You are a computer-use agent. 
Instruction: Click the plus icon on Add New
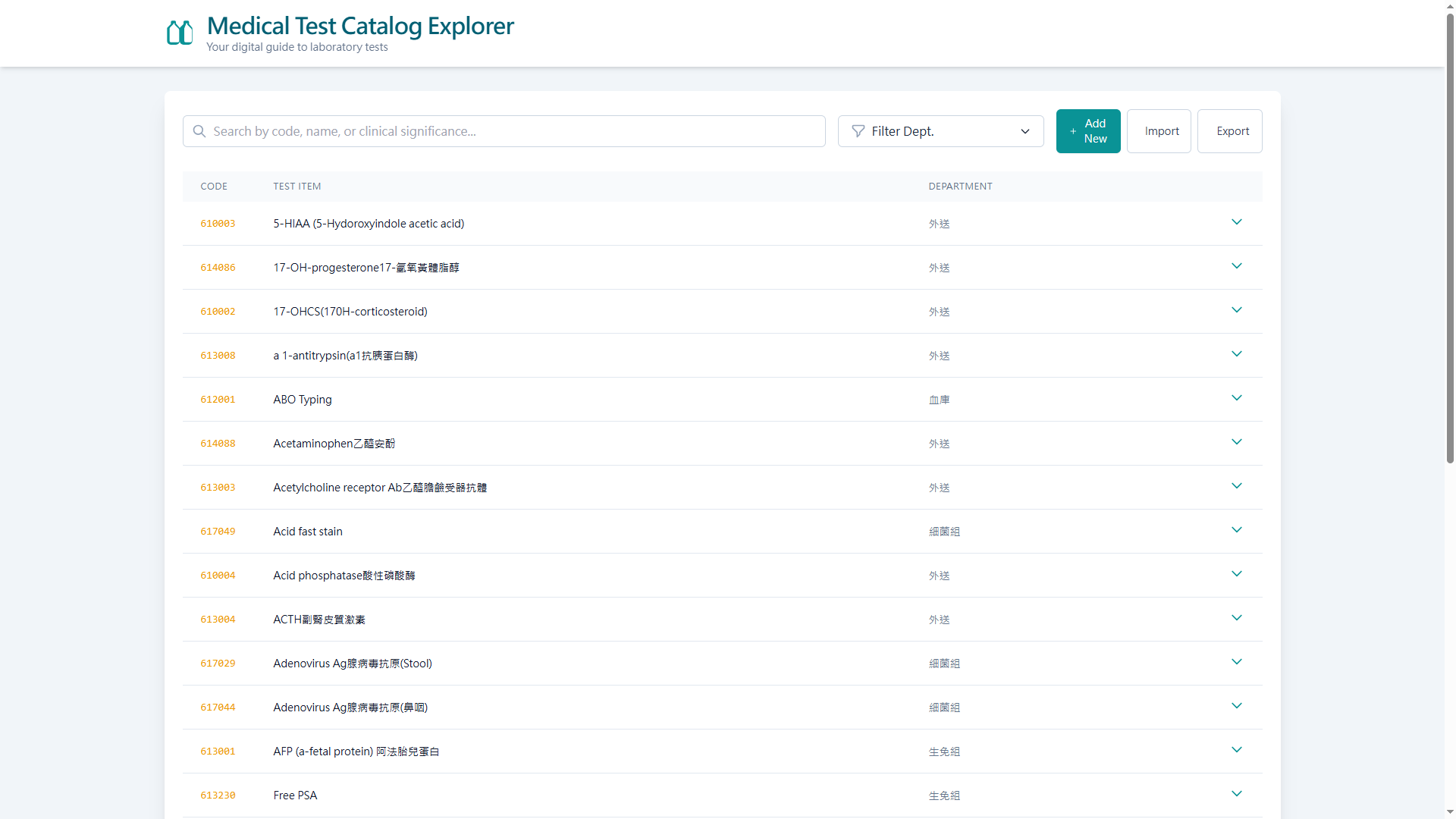tap(1073, 131)
